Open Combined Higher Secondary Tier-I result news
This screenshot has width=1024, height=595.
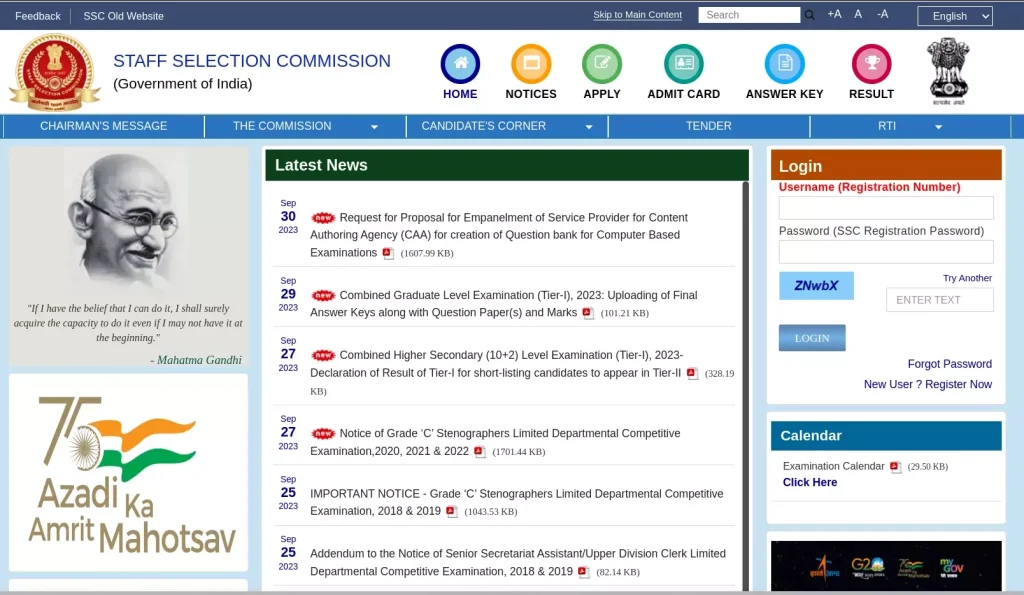coord(496,364)
